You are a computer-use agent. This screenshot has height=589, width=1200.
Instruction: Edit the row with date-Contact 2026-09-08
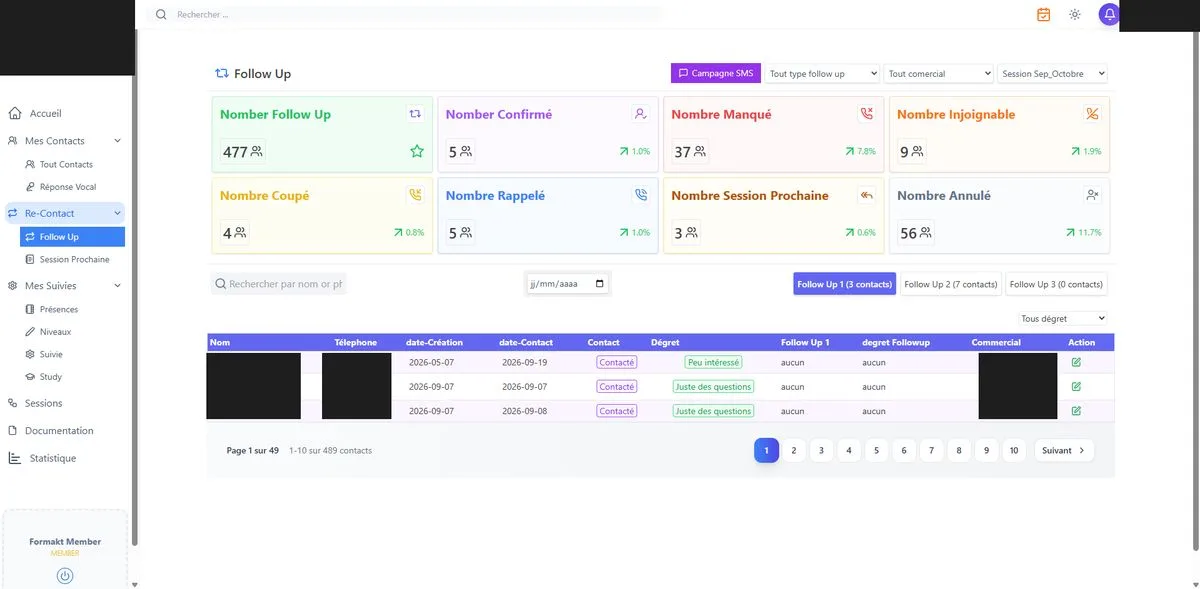pos(1076,411)
